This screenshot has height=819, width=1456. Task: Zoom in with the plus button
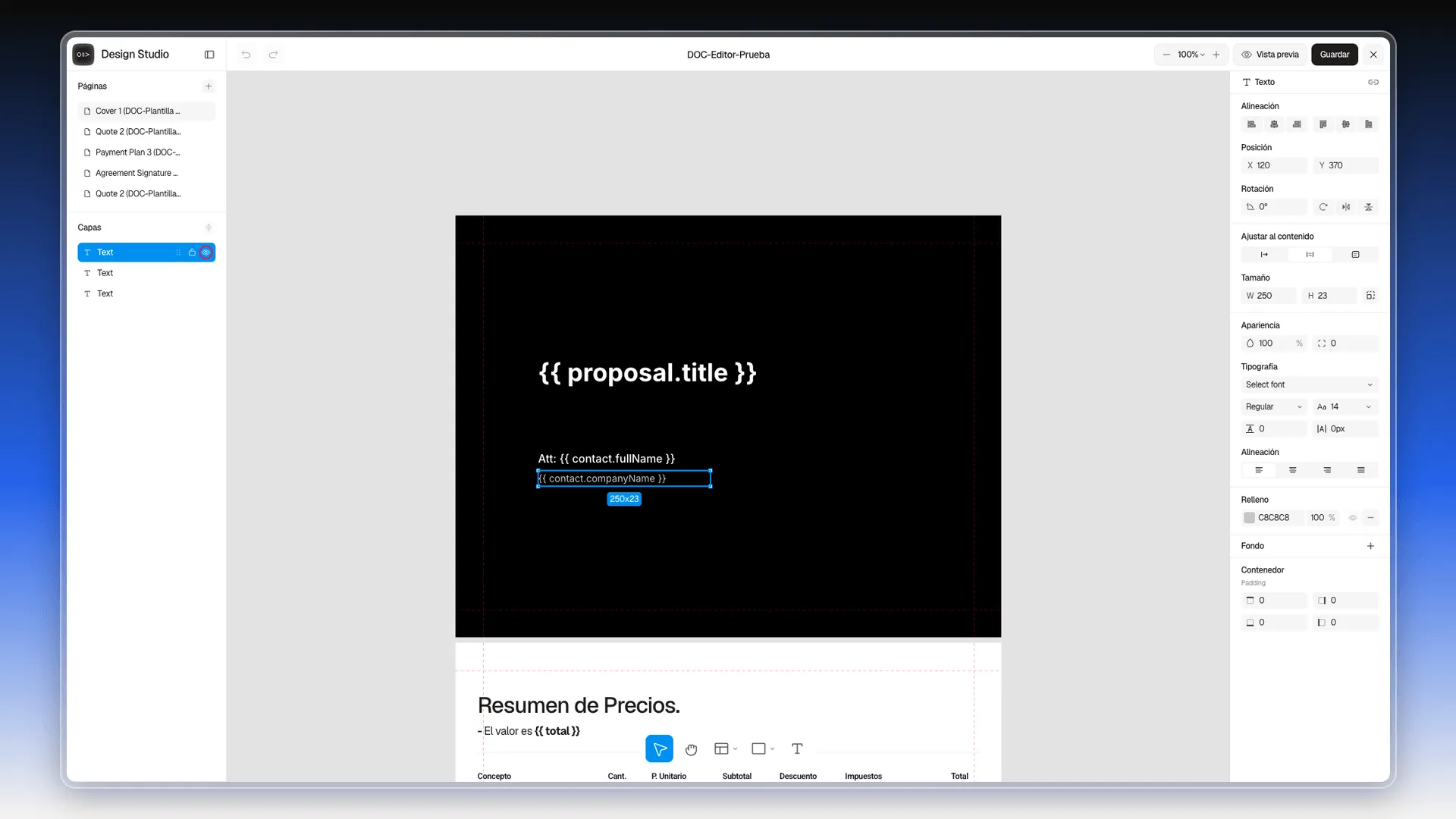[1216, 55]
